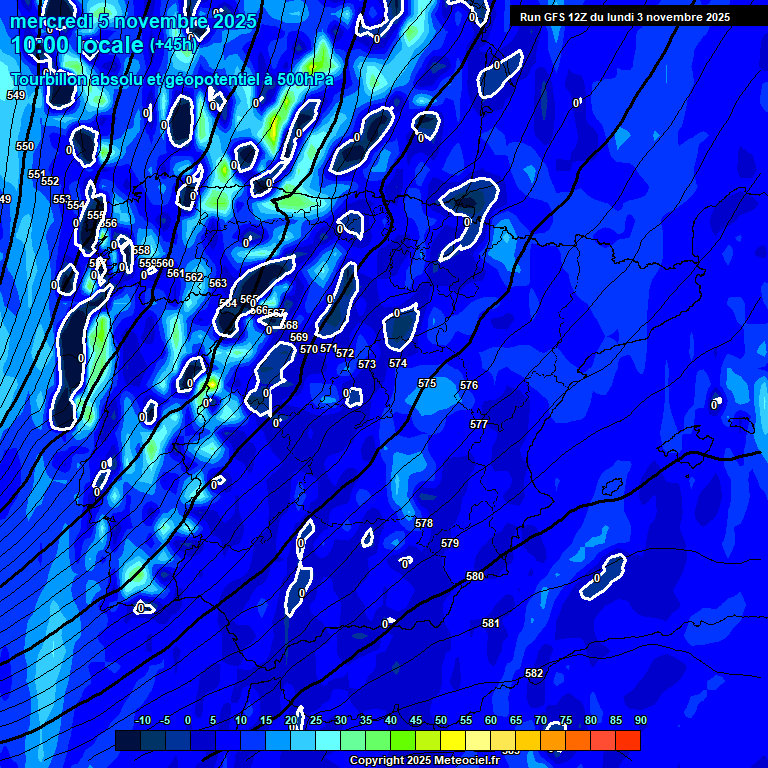Screen dimensions: 768x768
Task: Click the 582 geopotential contour label
Action: point(534,674)
